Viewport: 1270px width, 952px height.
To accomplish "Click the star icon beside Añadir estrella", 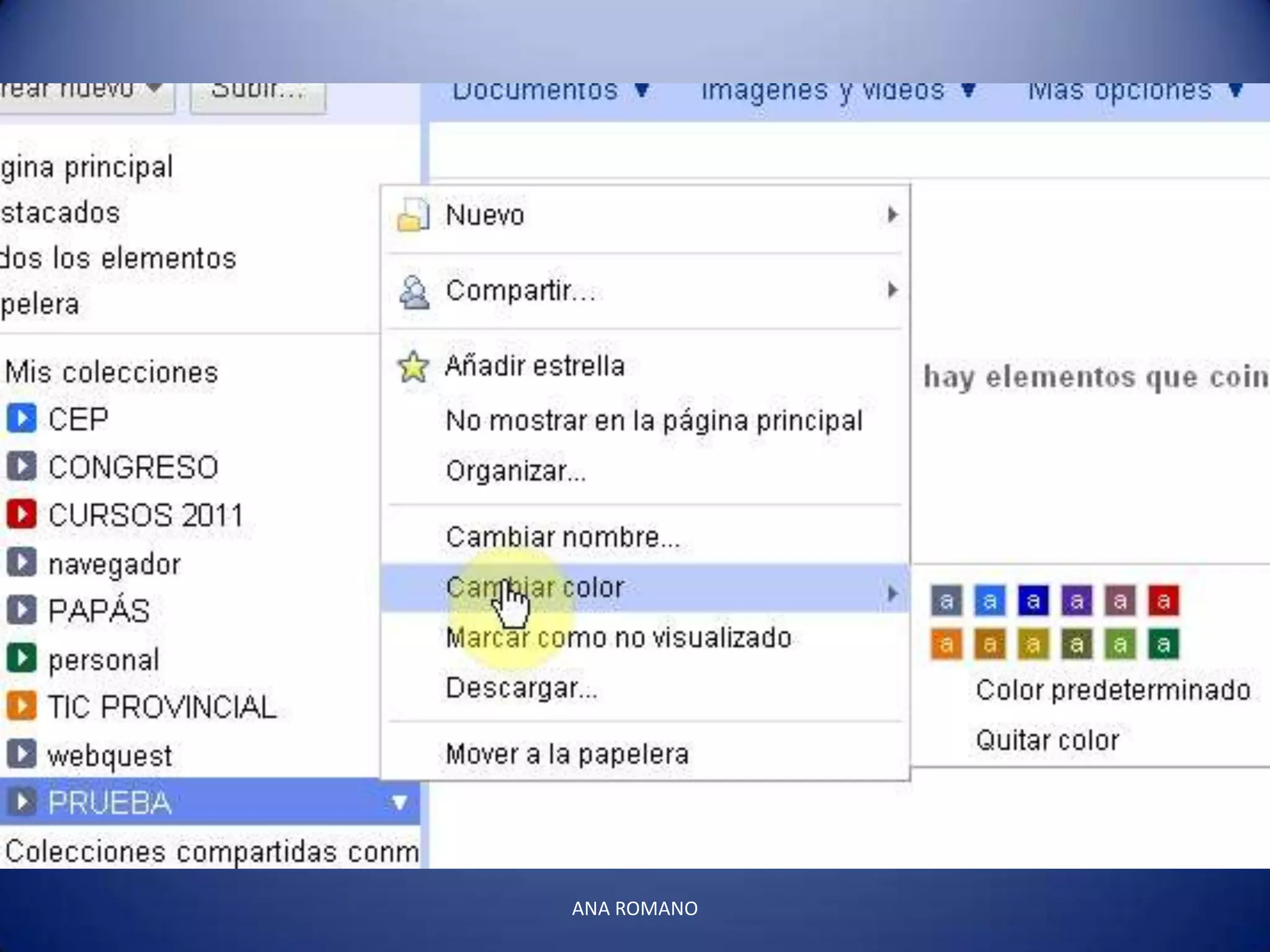I will coord(413,366).
